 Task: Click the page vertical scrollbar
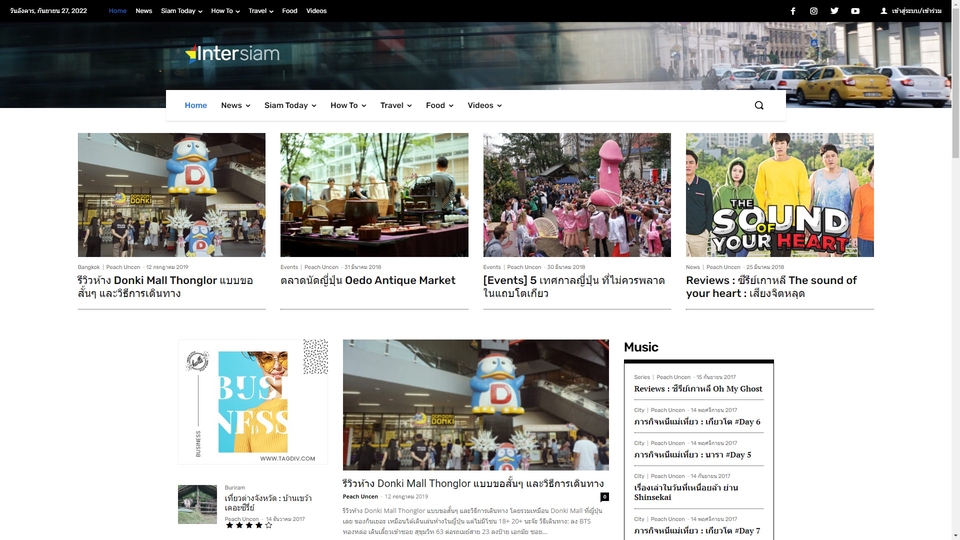click(956, 270)
